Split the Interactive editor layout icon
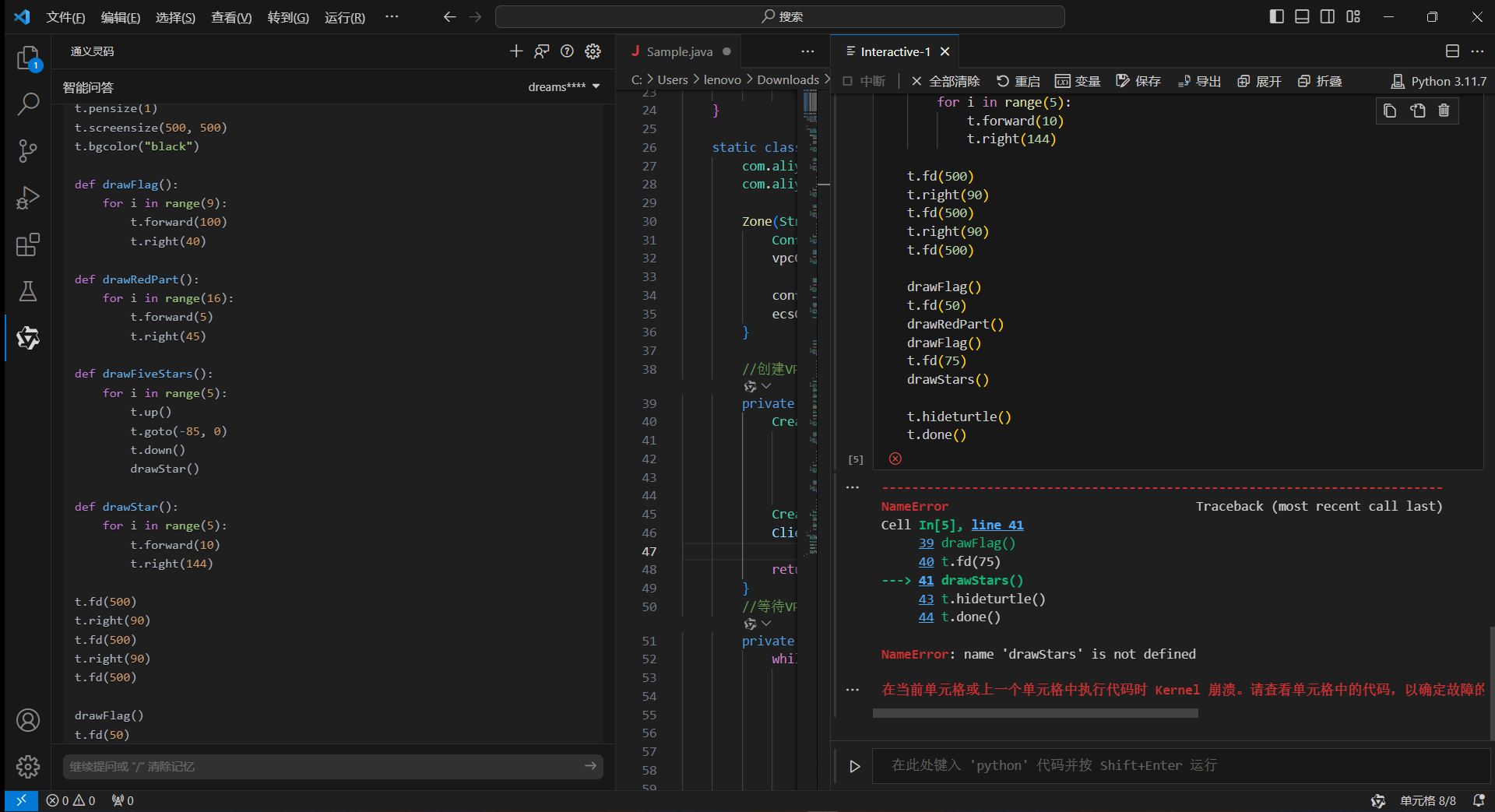 coord(1452,51)
